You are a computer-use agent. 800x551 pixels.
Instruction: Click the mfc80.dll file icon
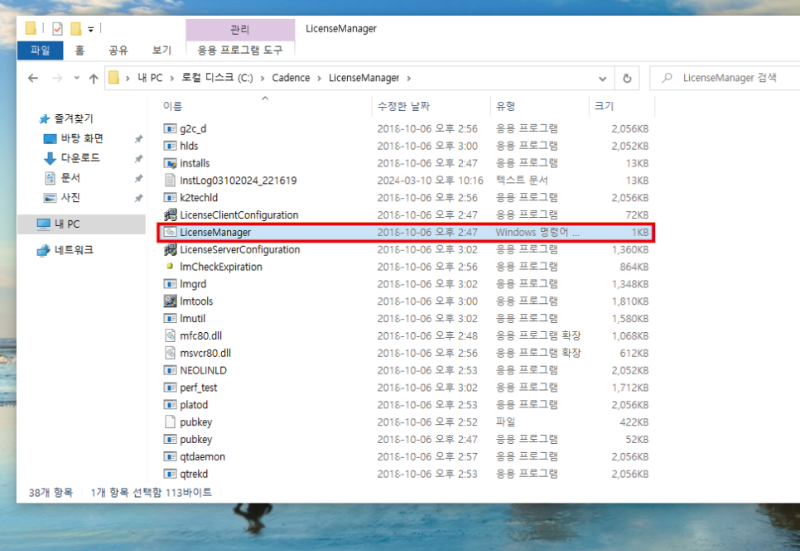(170, 336)
